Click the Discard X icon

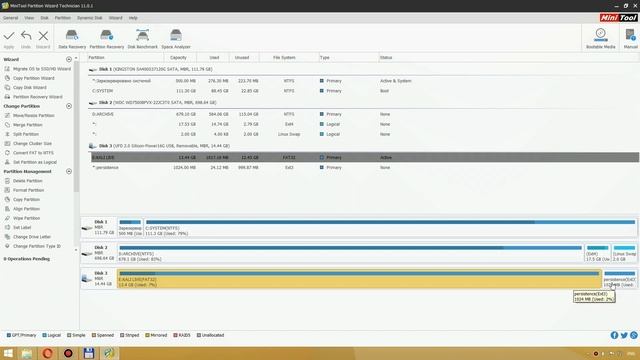43,36
